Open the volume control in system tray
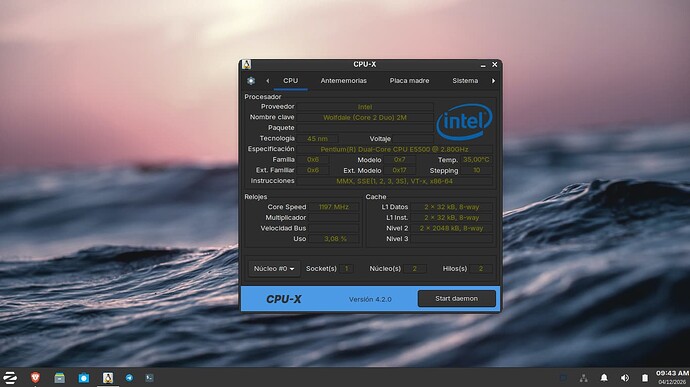The width and height of the screenshot is (690, 387). [624, 378]
